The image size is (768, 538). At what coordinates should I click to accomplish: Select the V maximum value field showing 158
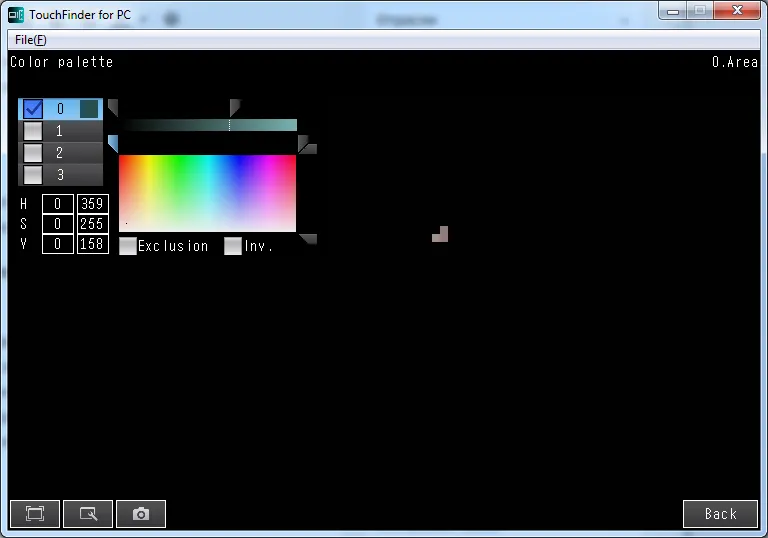[93, 244]
